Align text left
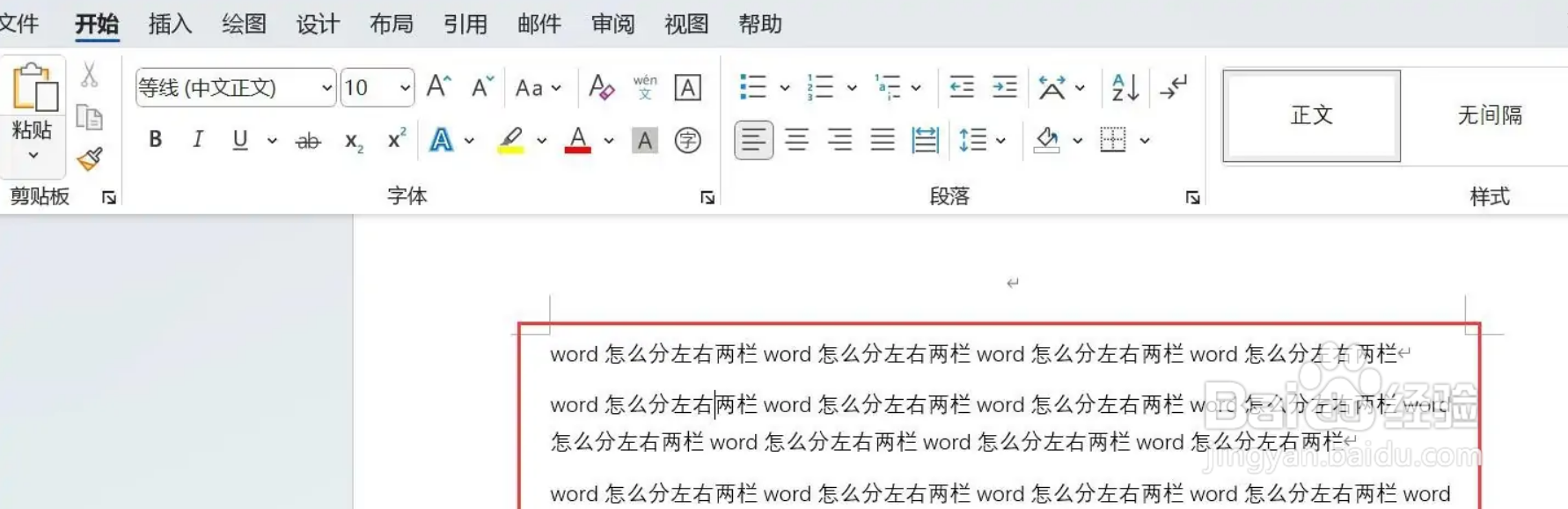The width and height of the screenshot is (1568, 509). [754, 140]
